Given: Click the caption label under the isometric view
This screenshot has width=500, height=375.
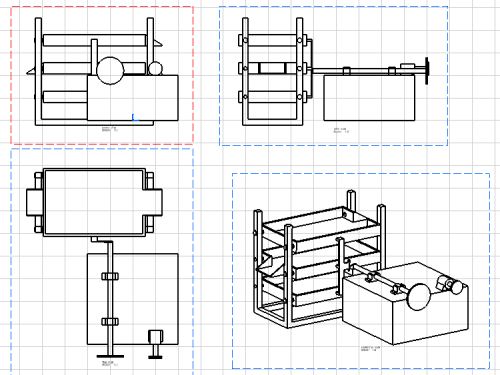Looking at the screenshot, I should pos(370,349).
